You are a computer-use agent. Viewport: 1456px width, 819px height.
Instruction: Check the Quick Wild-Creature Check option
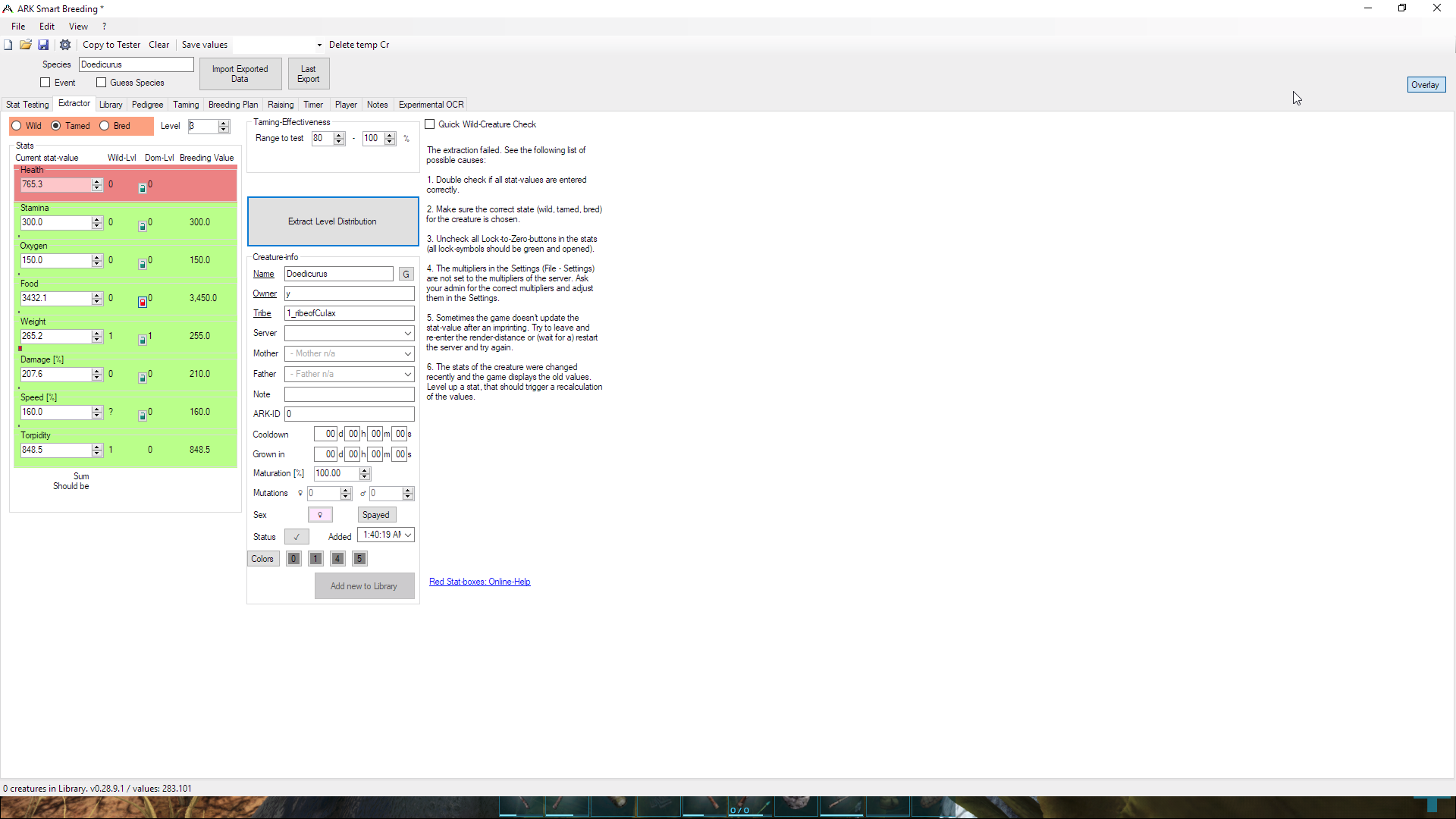click(x=430, y=124)
